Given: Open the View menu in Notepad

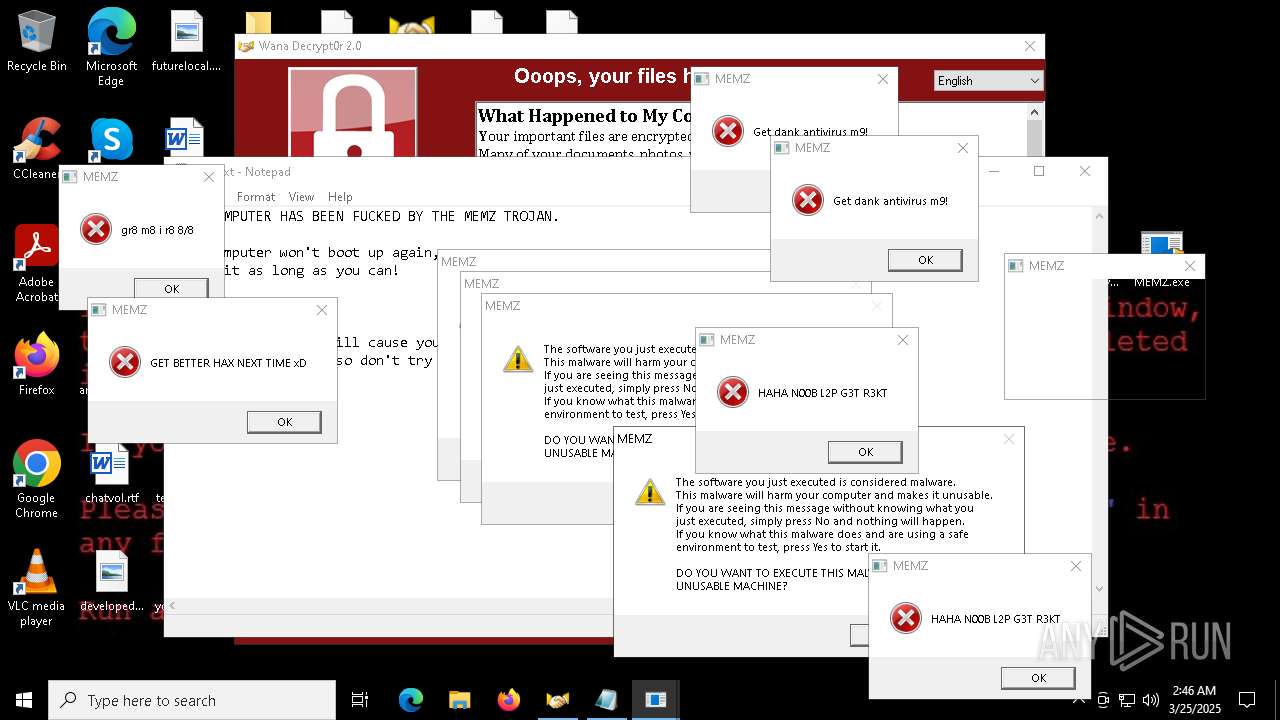Looking at the screenshot, I should [301, 197].
